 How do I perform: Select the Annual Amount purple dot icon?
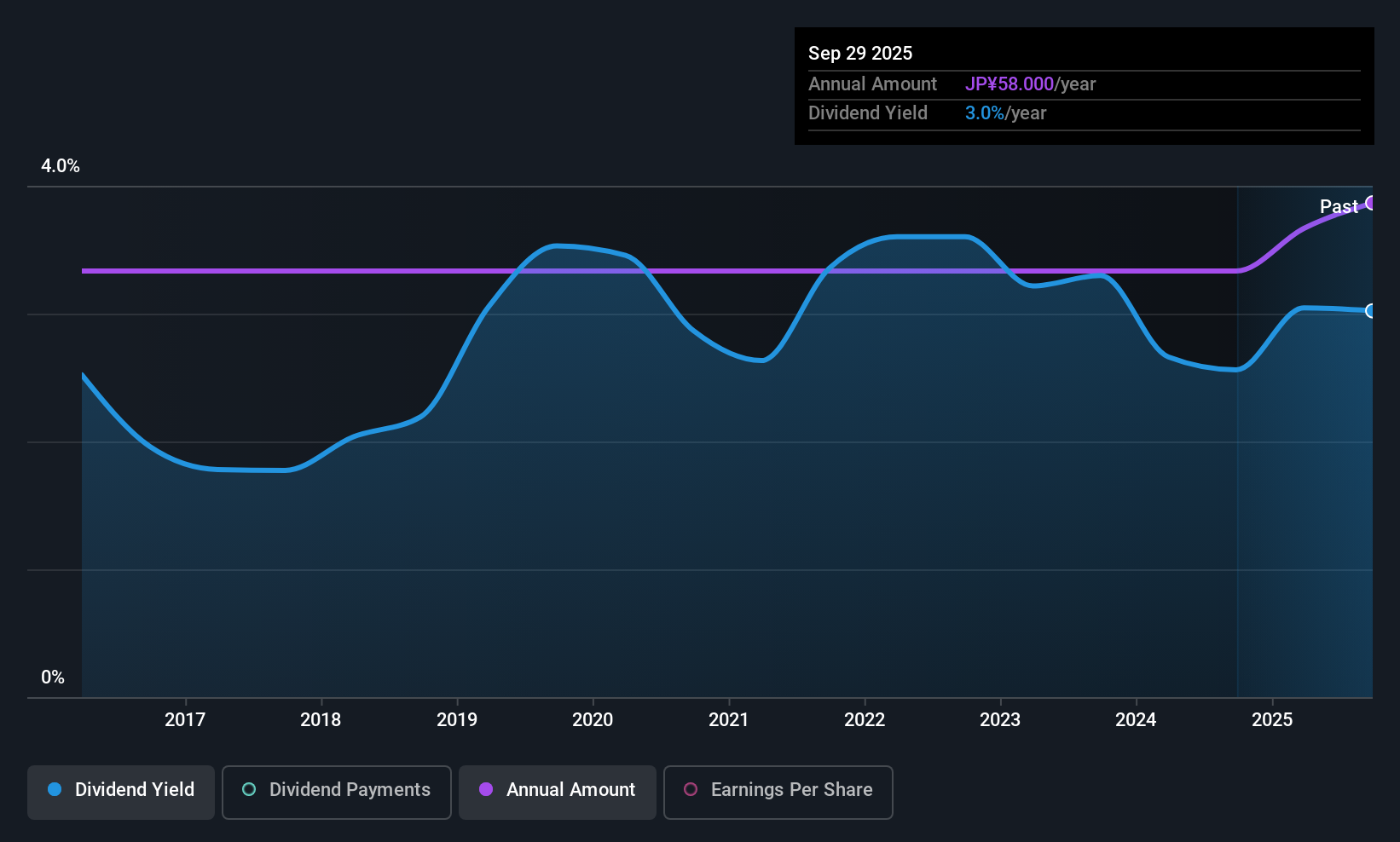[x=486, y=790]
